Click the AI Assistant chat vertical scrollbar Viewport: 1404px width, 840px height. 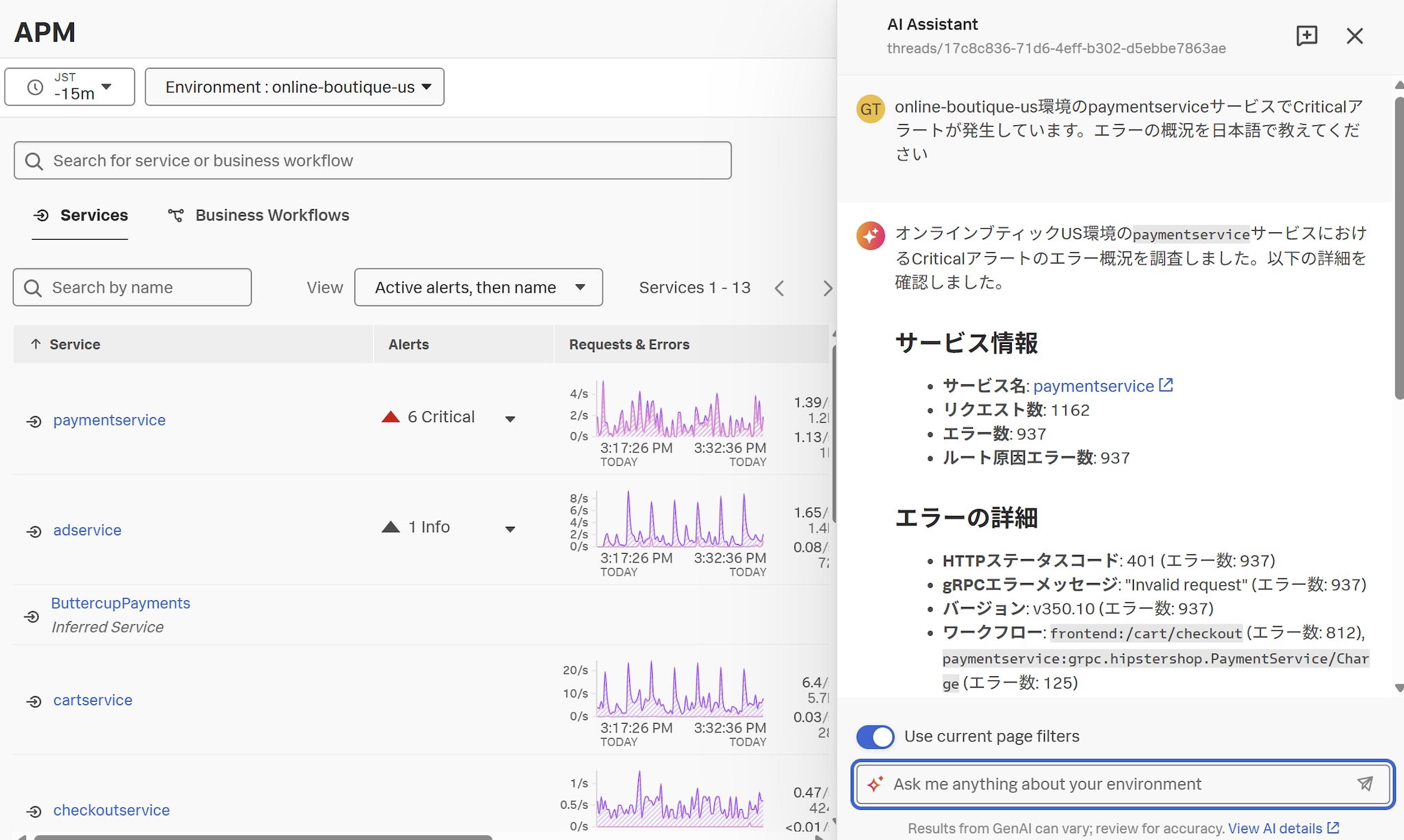(x=1399, y=248)
